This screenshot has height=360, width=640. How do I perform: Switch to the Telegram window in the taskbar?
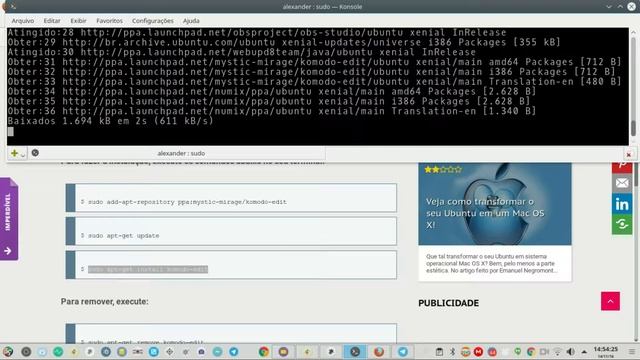402,351
